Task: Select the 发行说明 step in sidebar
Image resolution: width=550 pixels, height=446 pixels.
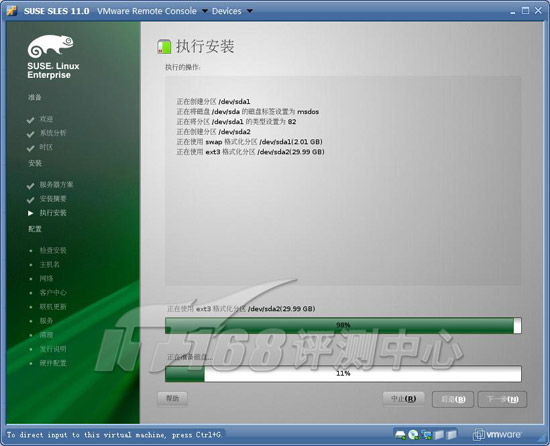Action: (53, 349)
